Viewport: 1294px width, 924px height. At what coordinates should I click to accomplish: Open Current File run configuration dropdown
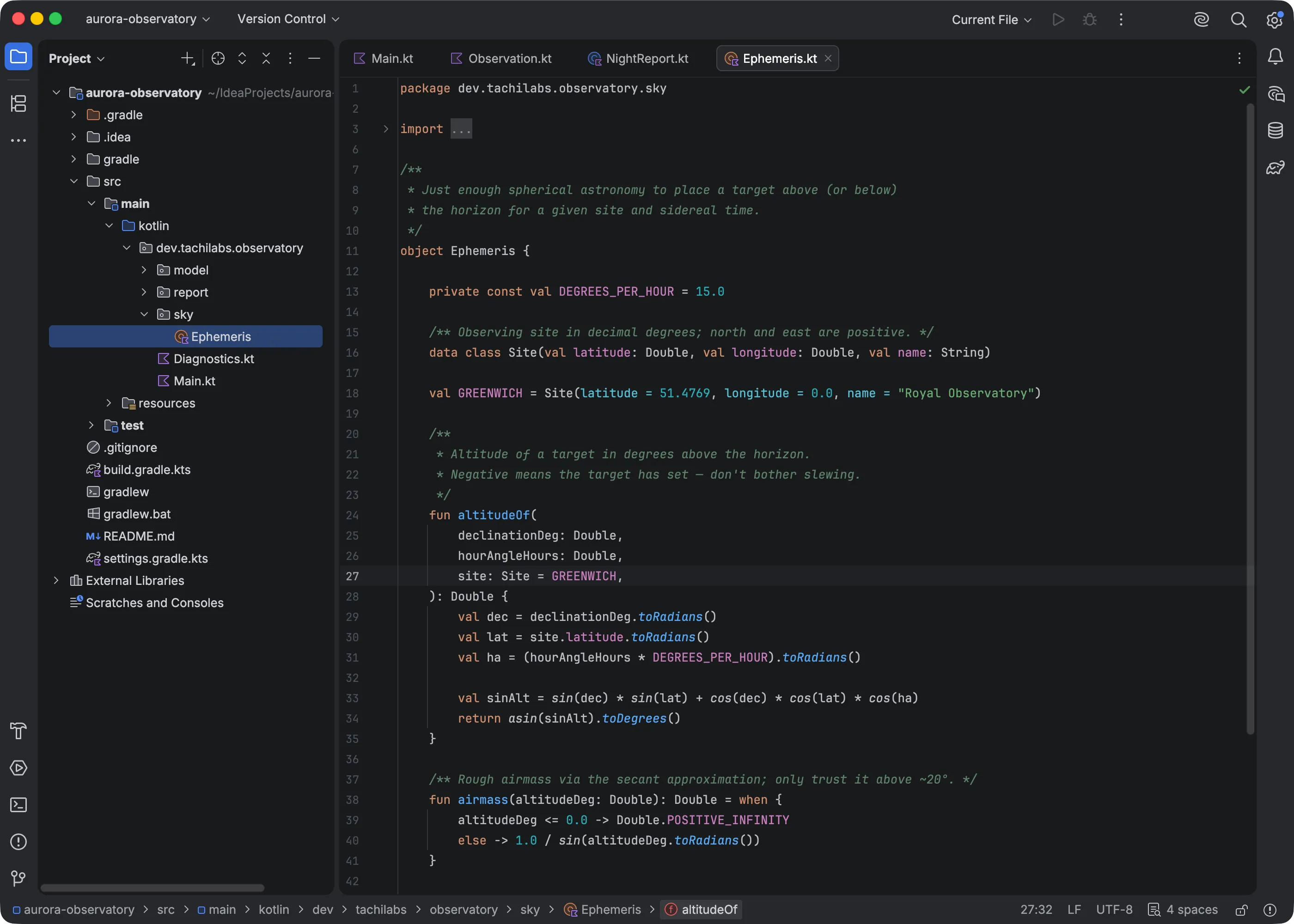(991, 19)
